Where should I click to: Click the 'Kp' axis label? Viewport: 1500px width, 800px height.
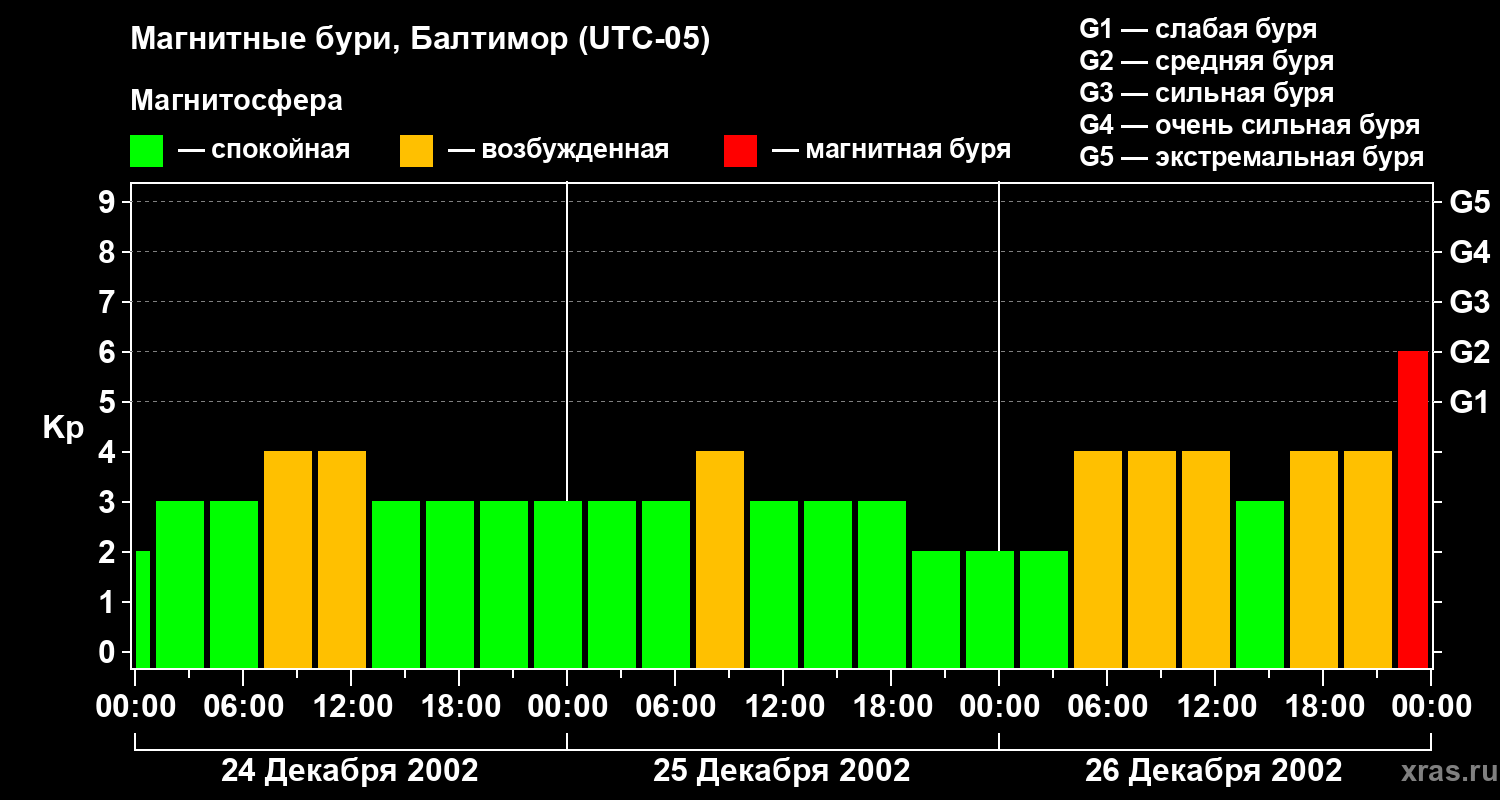[63, 428]
